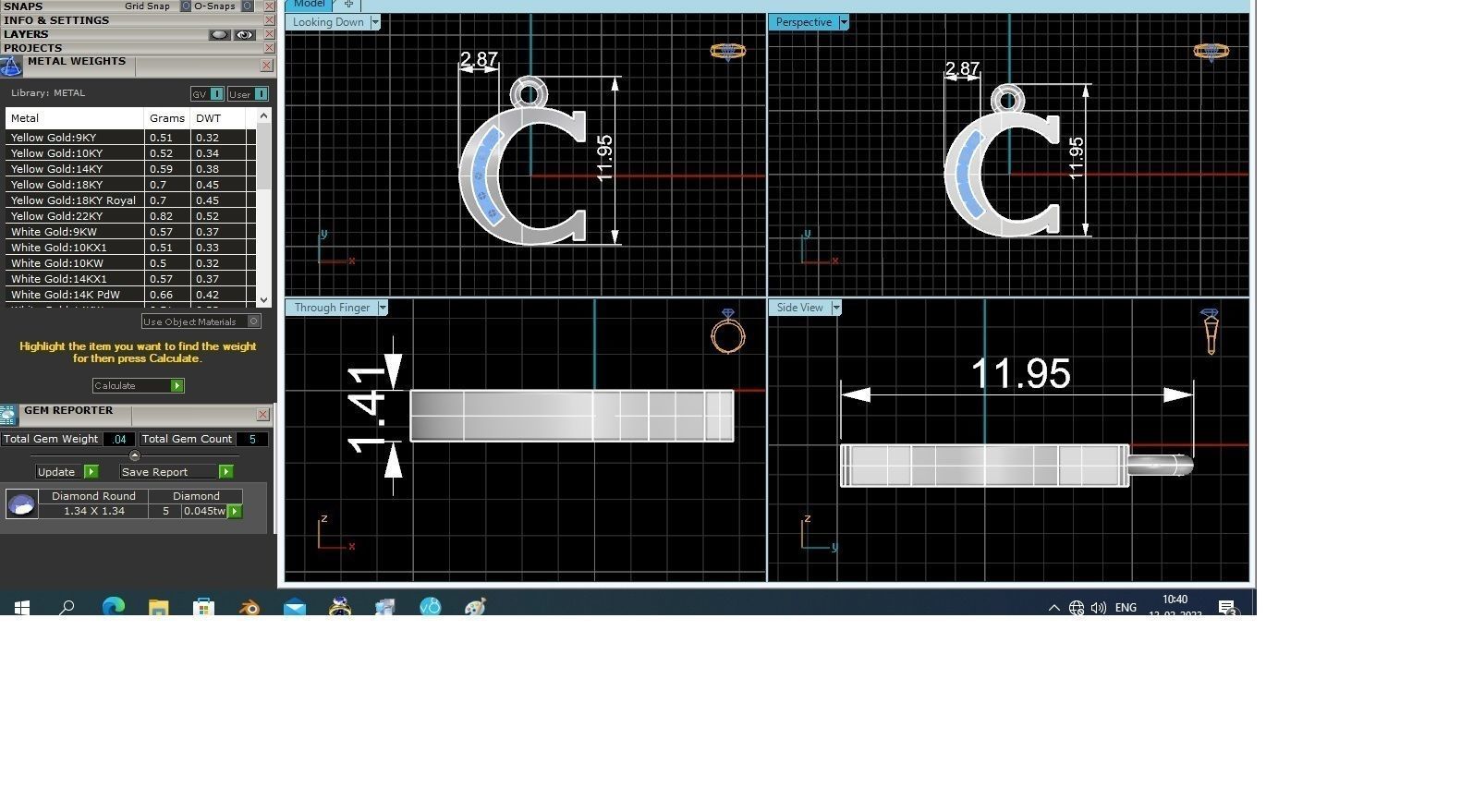Click the metal list scrollbar thumb
The width and height of the screenshot is (1473, 812).
click(x=264, y=155)
